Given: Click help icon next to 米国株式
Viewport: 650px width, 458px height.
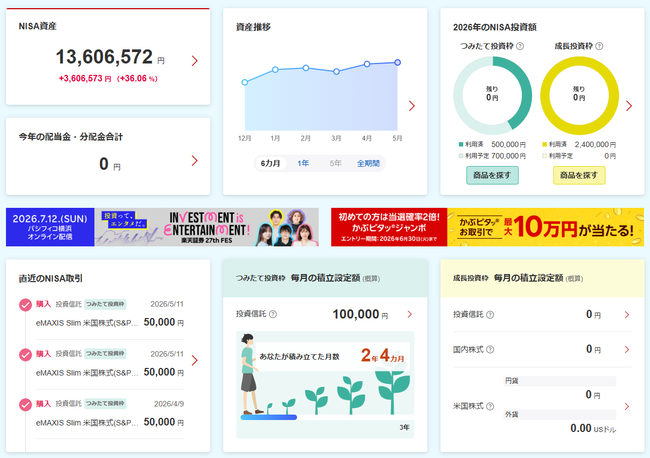Looking at the screenshot, I should pos(490,406).
